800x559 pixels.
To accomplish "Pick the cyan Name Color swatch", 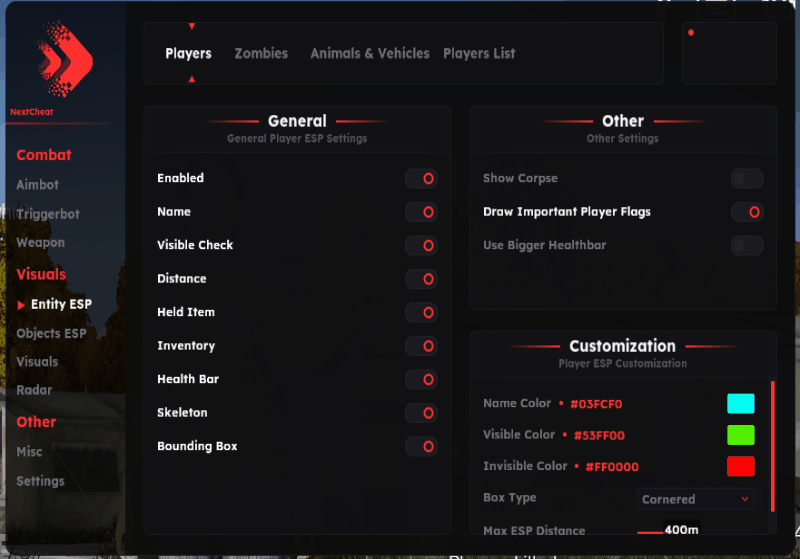I will pyautogui.click(x=741, y=403).
